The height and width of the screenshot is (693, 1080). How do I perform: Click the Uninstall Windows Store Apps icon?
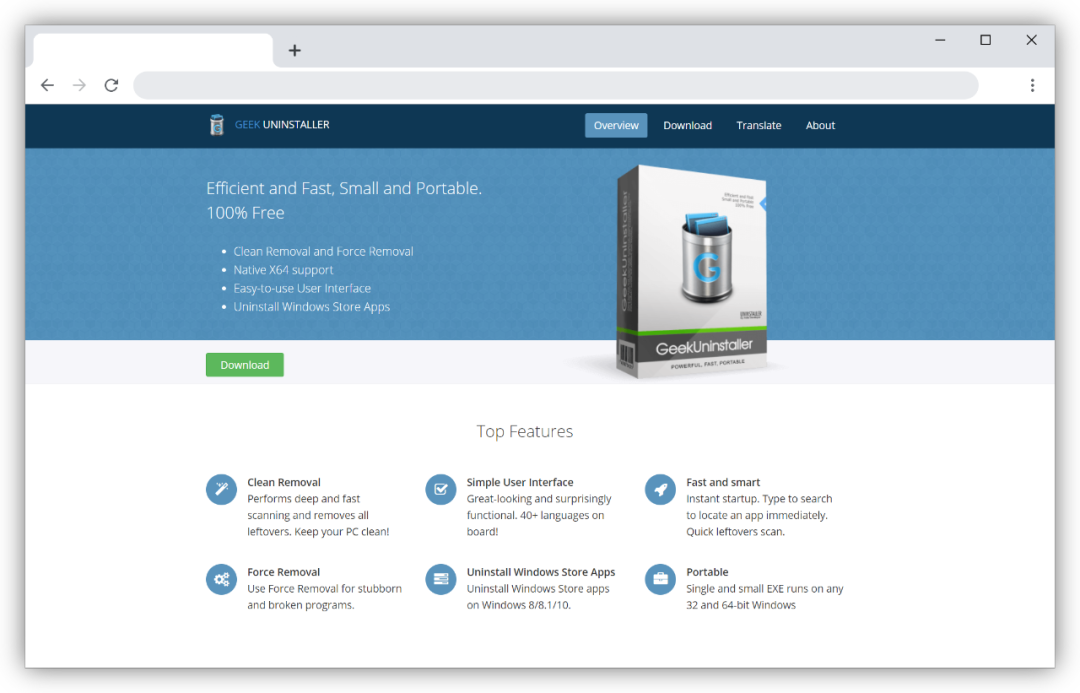click(441, 579)
